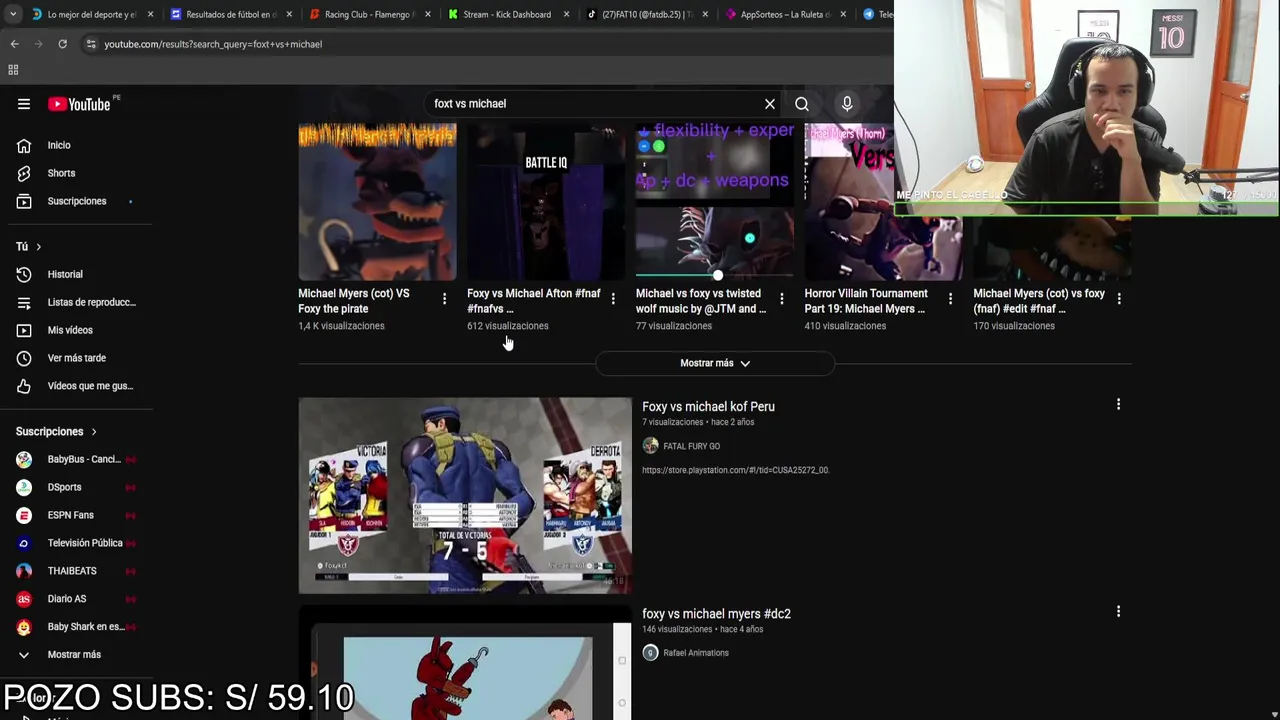Reload the page
The width and height of the screenshot is (1280, 720).
pyautogui.click(x=62, y=44)
